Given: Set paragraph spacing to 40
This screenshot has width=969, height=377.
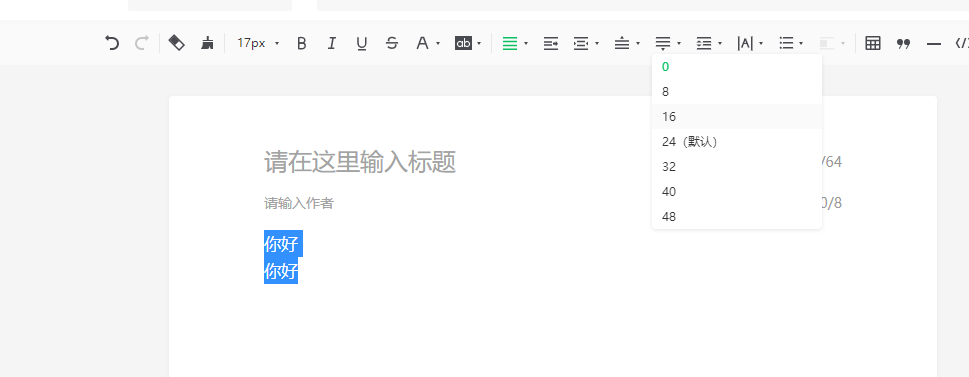Looking at the screenshot, I should pyautogui.click(x=737, y=192).
